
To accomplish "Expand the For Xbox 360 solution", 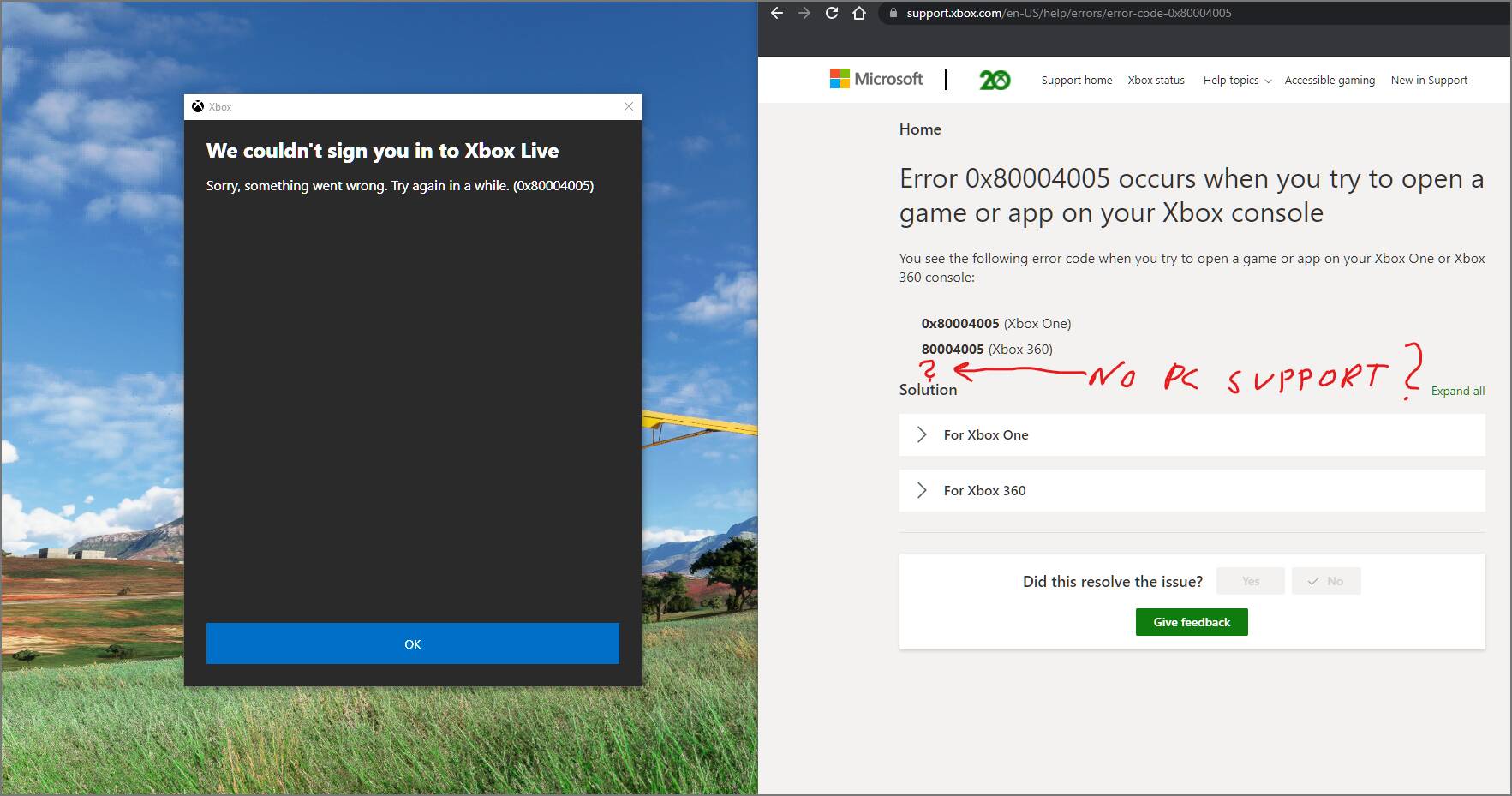I will click(1192, 490).
